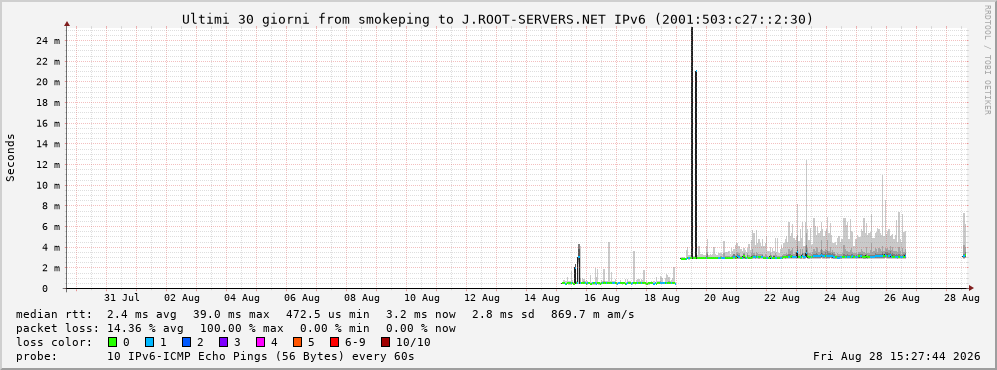
Task: Click the purple loss 3 swatch
Action: (224, 343)
